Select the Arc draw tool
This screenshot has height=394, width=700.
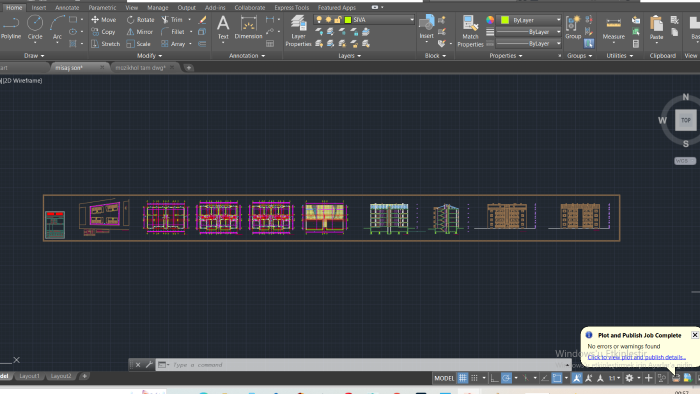(57, 28)
